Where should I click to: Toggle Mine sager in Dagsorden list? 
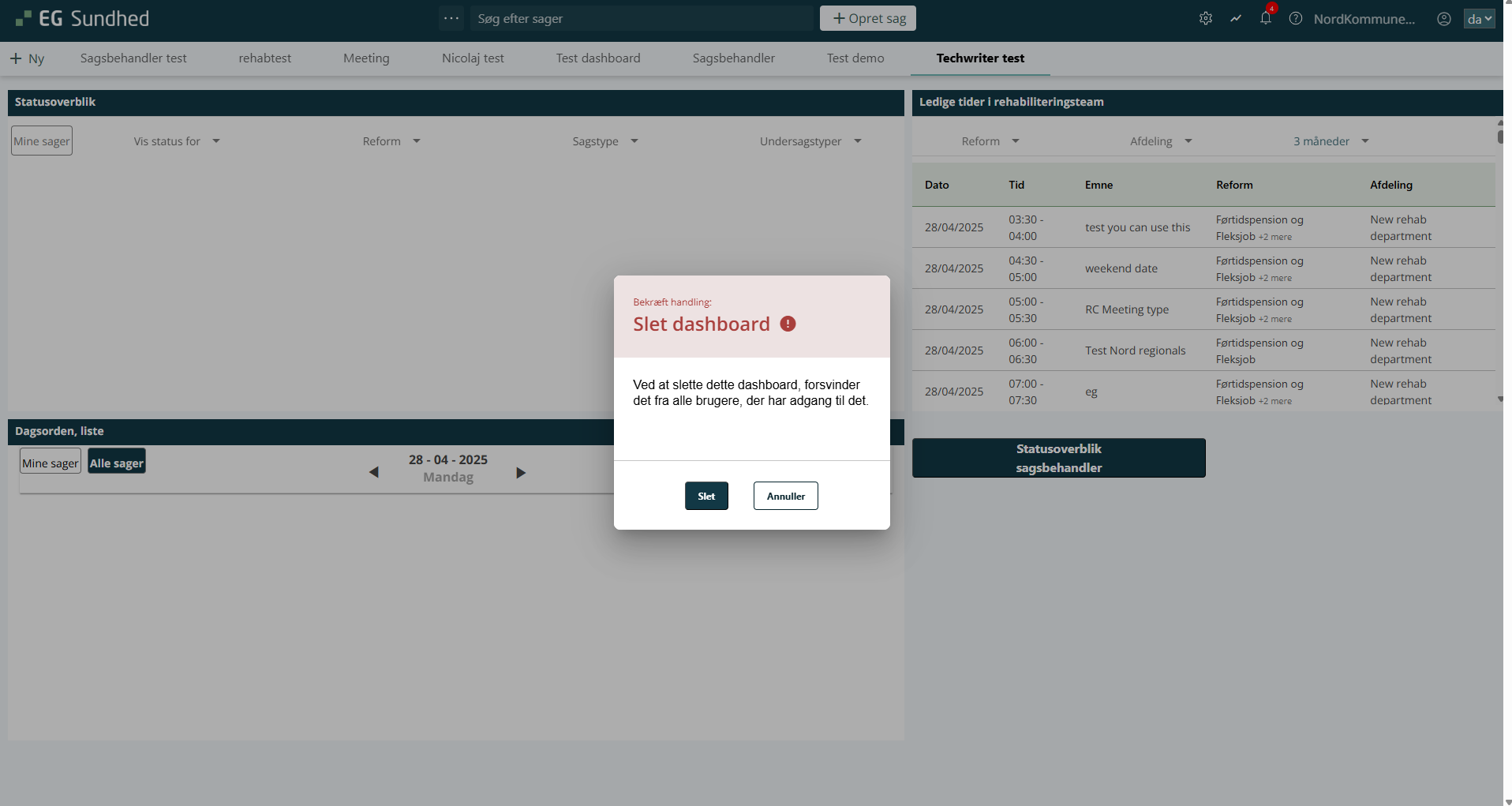click(51, 463)
